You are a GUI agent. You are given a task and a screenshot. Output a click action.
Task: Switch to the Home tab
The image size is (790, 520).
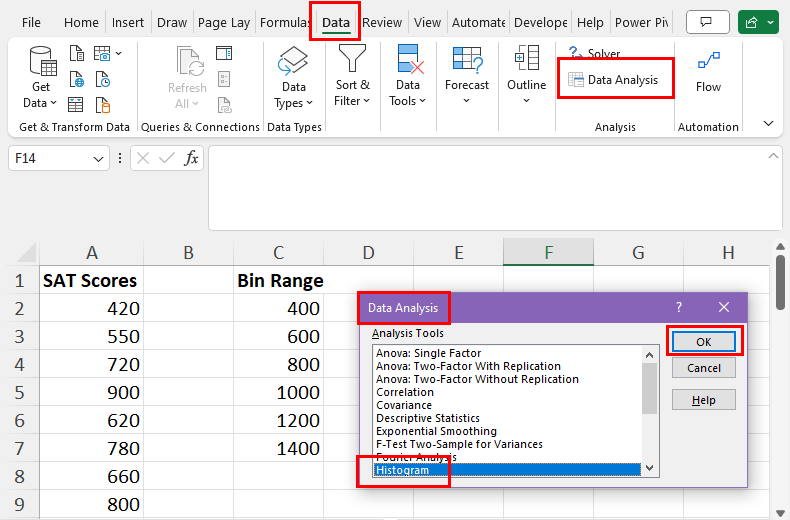coord(81,23)
